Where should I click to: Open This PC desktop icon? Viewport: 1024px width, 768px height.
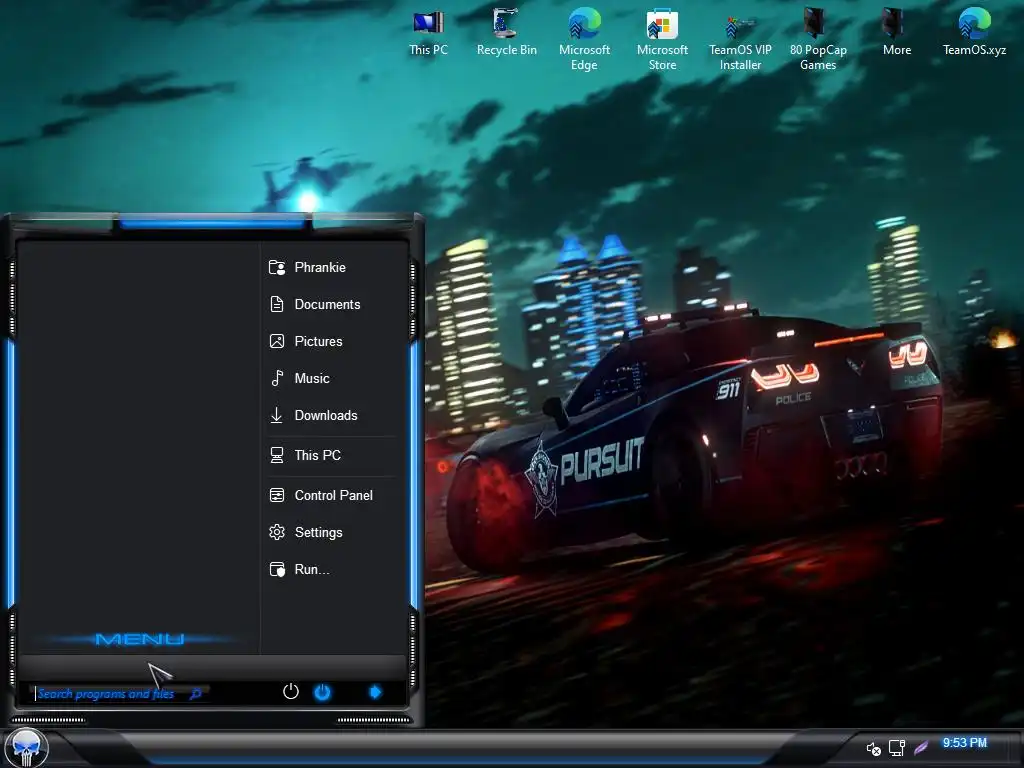(x=428, y=32)
